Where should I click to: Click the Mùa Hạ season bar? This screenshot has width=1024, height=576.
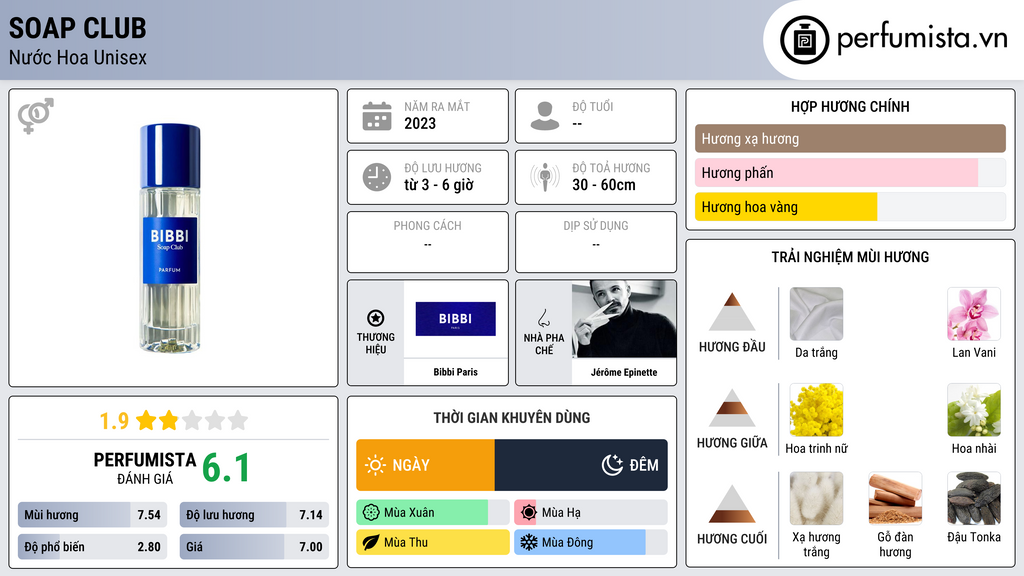click(591, 513)
